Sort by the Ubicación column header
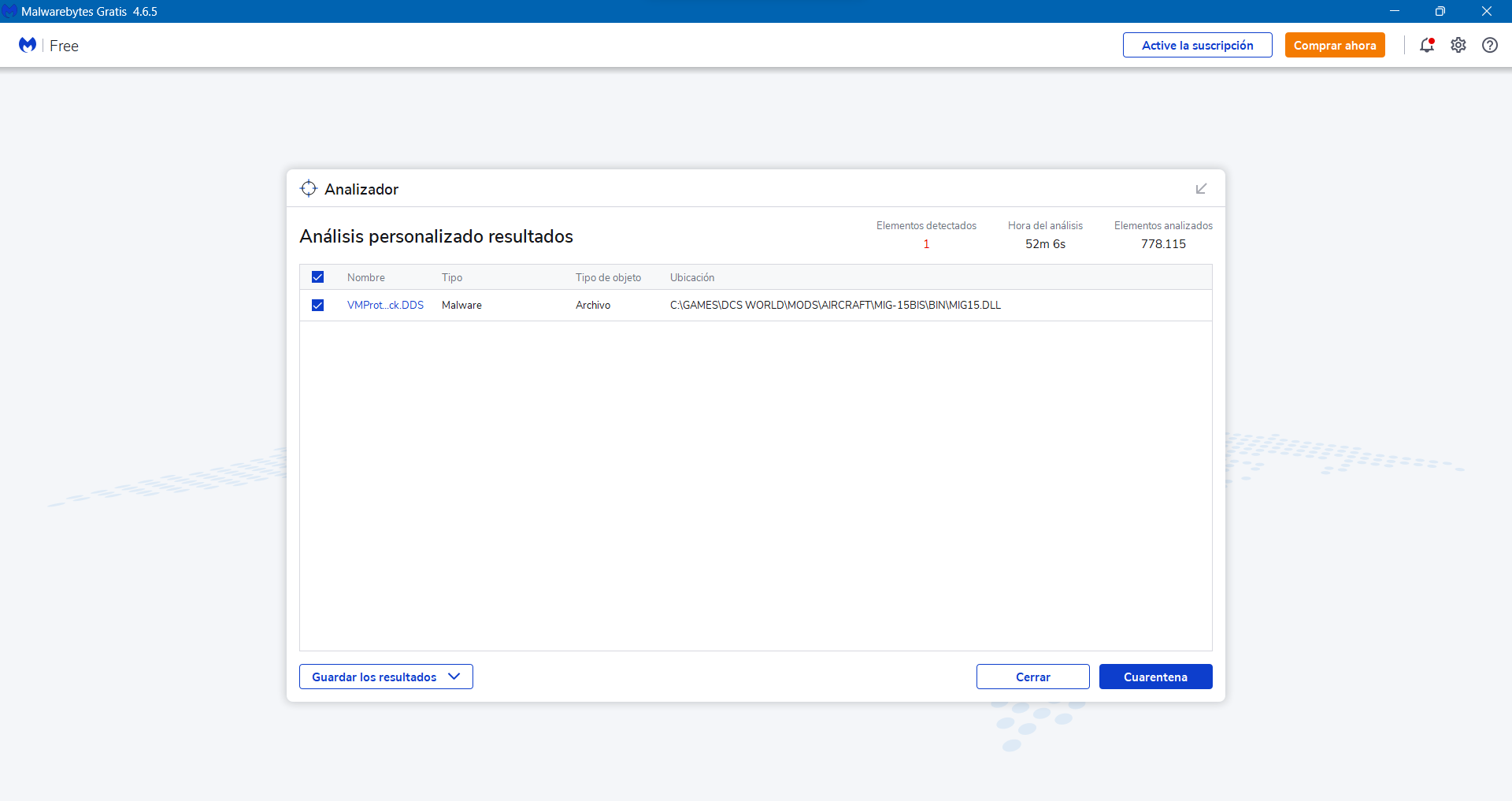Viewport: 1512px width, 801px height. coord(692,277)
